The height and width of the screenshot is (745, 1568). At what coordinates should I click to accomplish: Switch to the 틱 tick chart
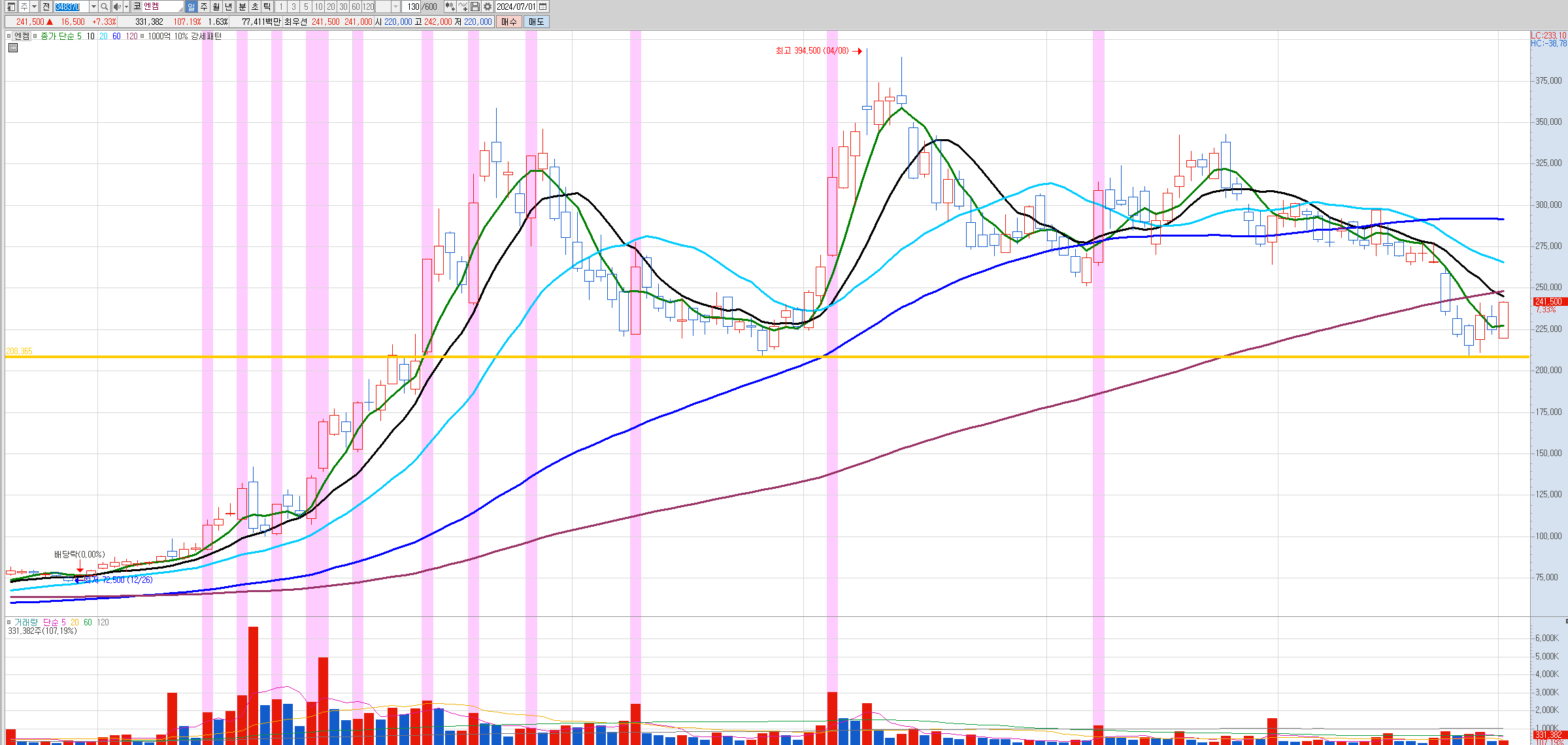tap(267, 7)
